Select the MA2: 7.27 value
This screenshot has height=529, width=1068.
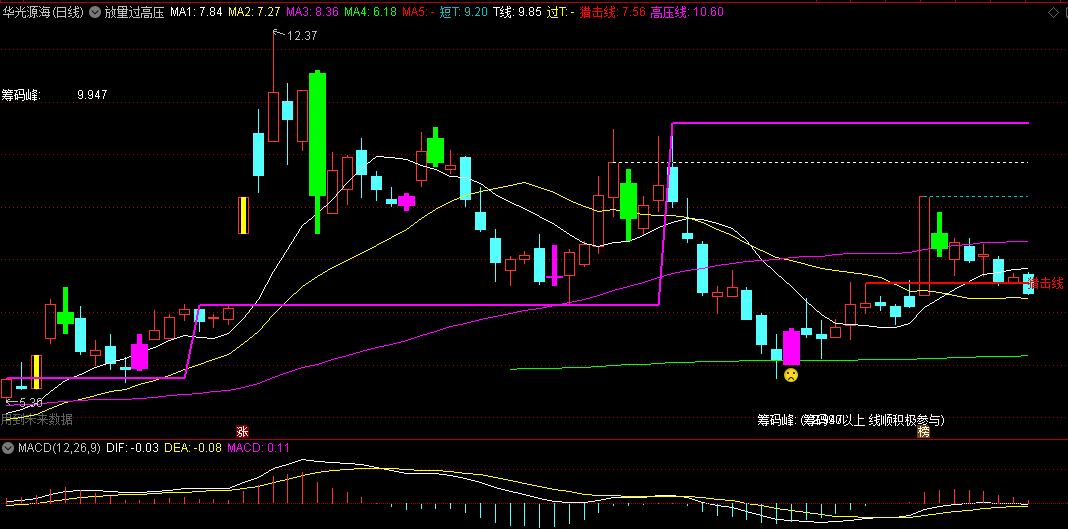[x=254, y=12]
